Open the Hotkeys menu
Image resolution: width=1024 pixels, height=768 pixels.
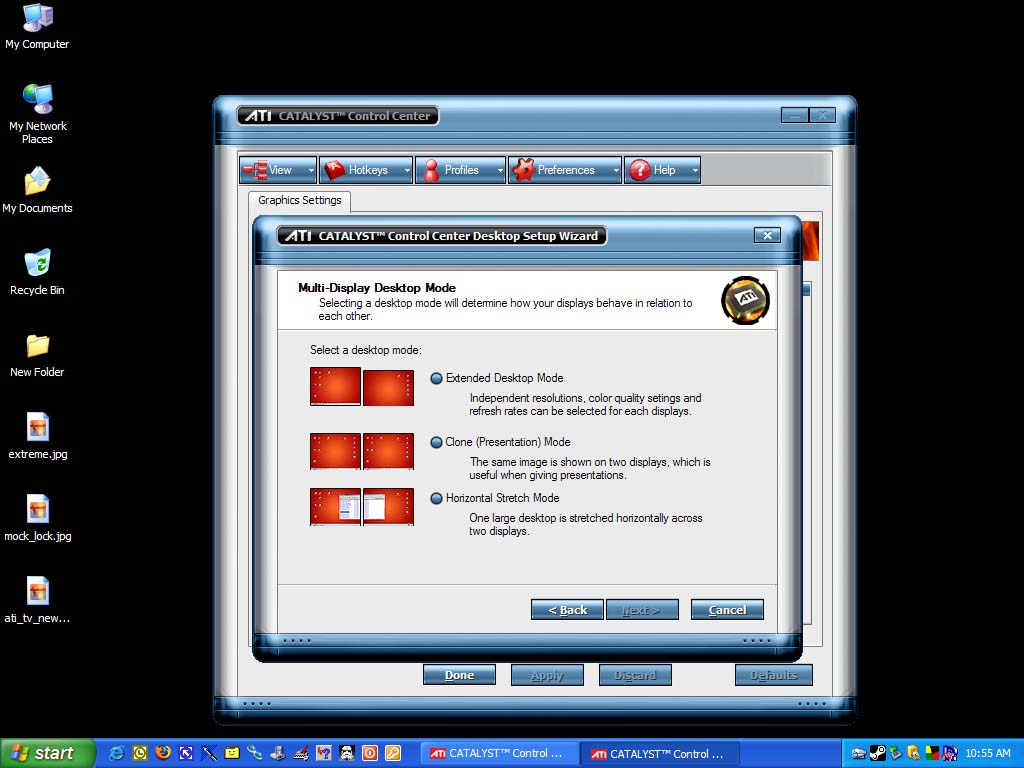click(366, 170)
